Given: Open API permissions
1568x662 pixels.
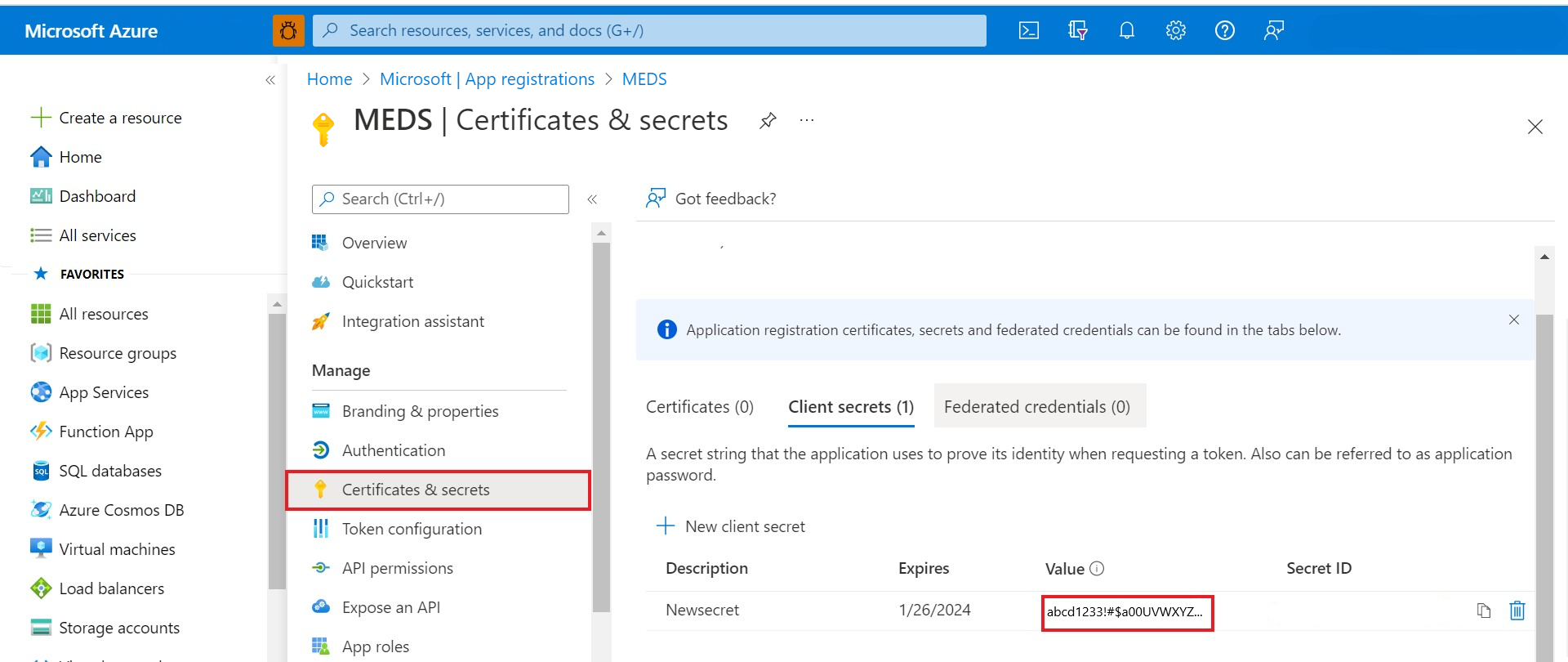Looking at the screenshot, I should point(381,568).
